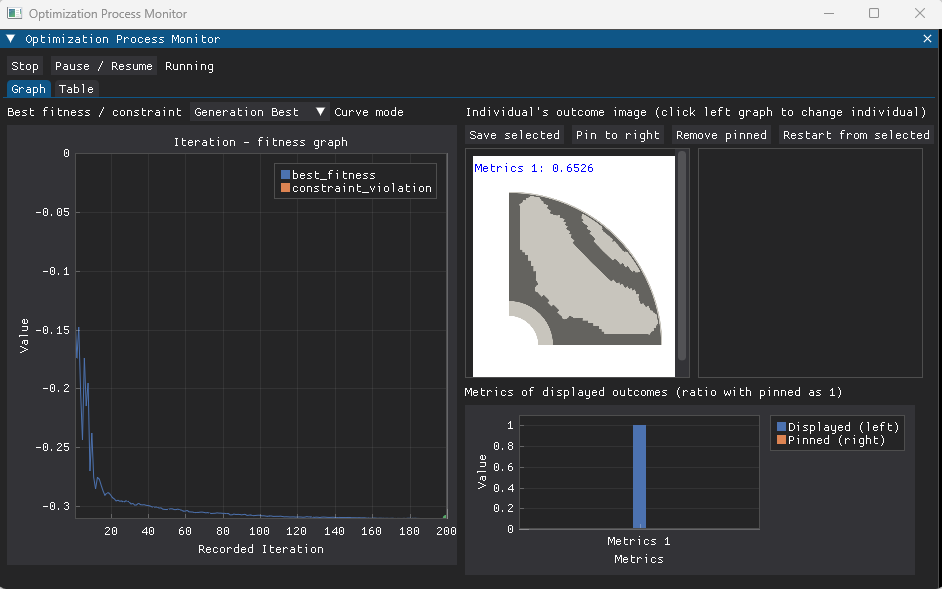
Task: Toggle the Displayed (left) legend swatch
Action: (782, 427)
